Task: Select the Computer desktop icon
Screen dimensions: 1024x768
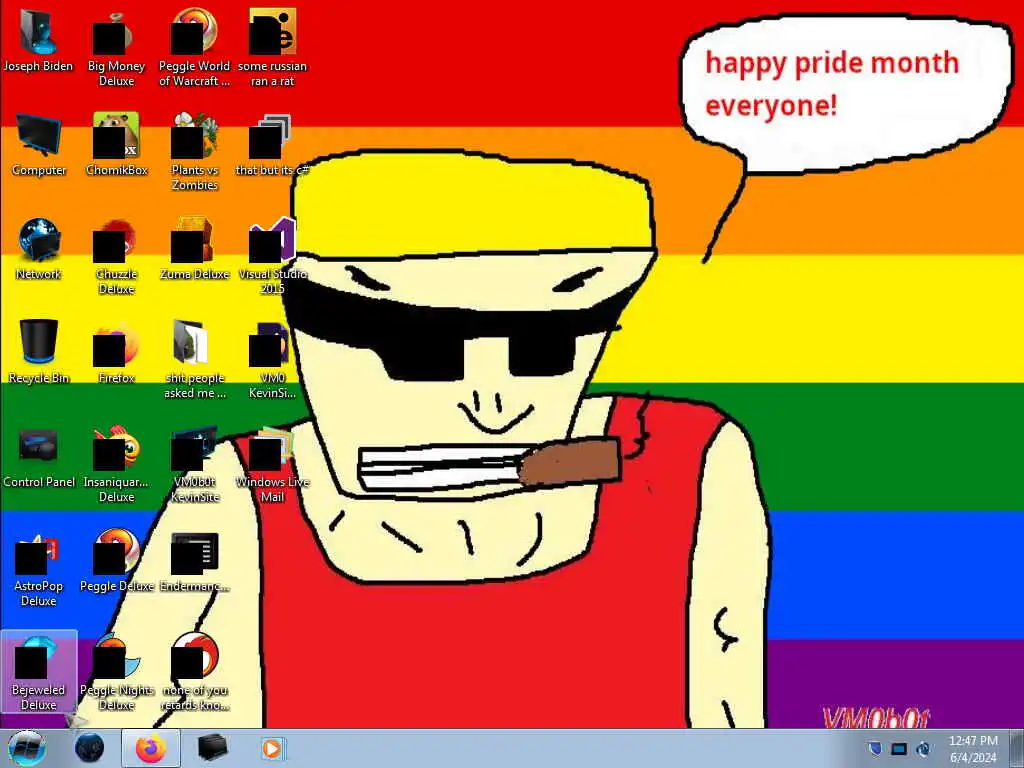Action: [x=39, y=145]
